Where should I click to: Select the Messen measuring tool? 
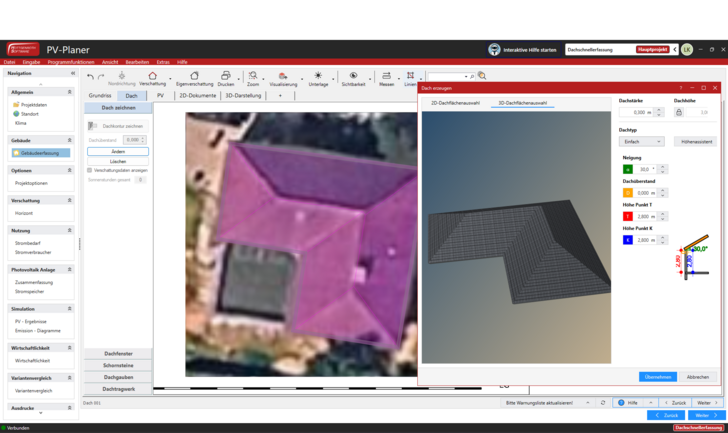(x=386, y=78)
